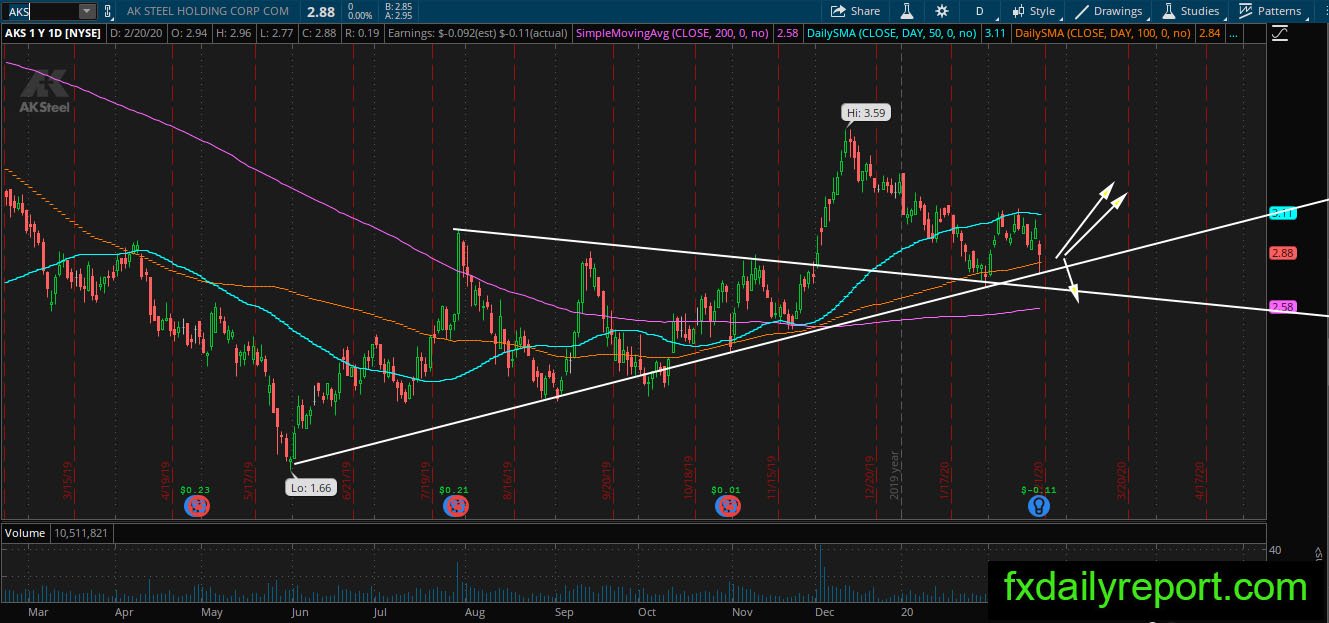
Task: Click the Lo: 1.66 price bubble
Action: [310, 487]
